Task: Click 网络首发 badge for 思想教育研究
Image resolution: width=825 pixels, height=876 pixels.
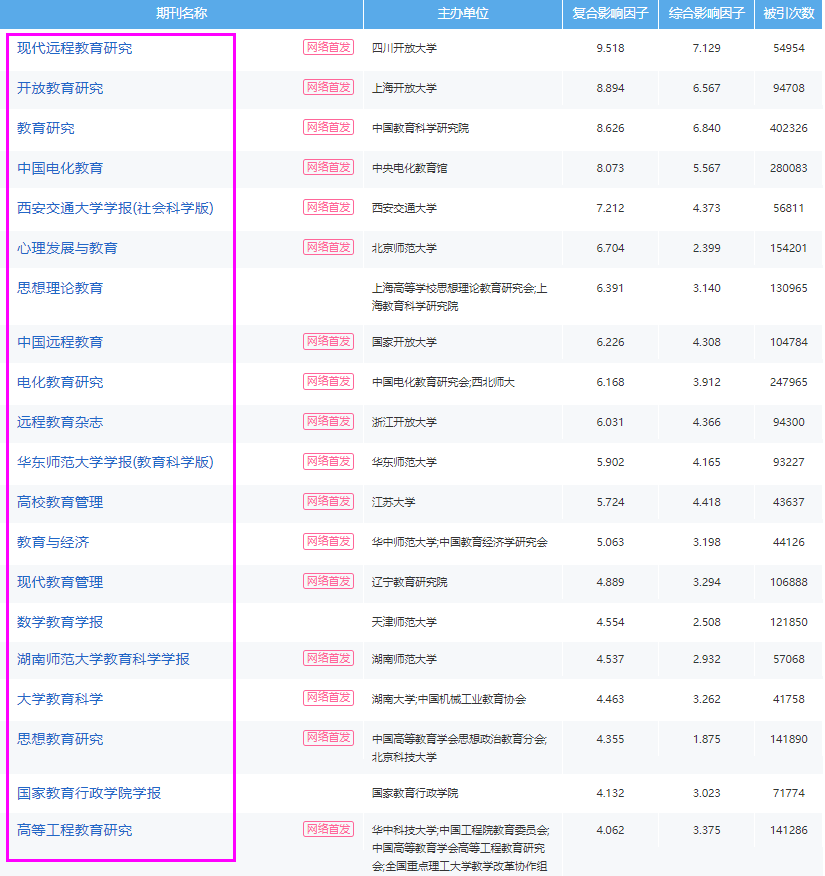Action: (x=328, y=738)
